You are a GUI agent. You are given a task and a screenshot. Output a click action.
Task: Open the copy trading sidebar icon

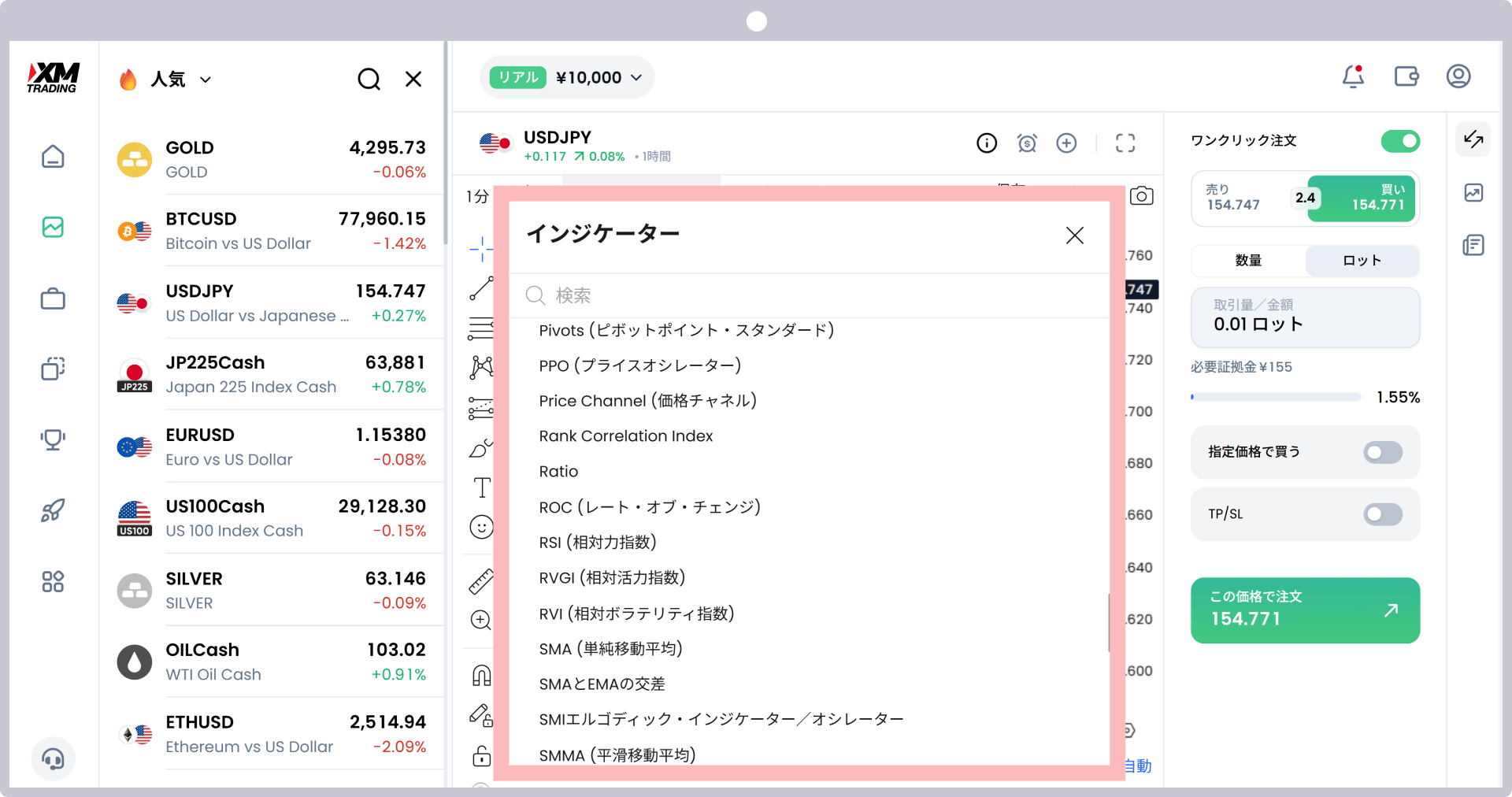pos(53,369)
